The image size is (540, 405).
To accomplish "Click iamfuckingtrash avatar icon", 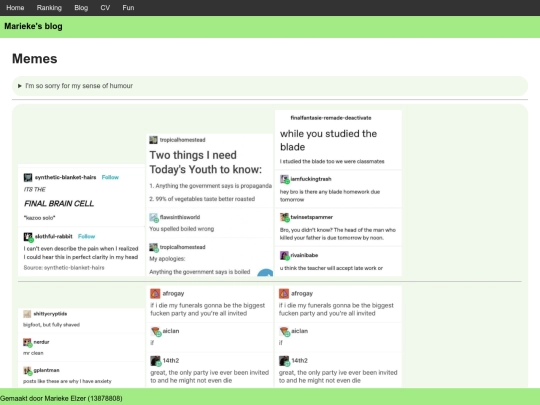I will pyautogui.click(x=284, y=179).
